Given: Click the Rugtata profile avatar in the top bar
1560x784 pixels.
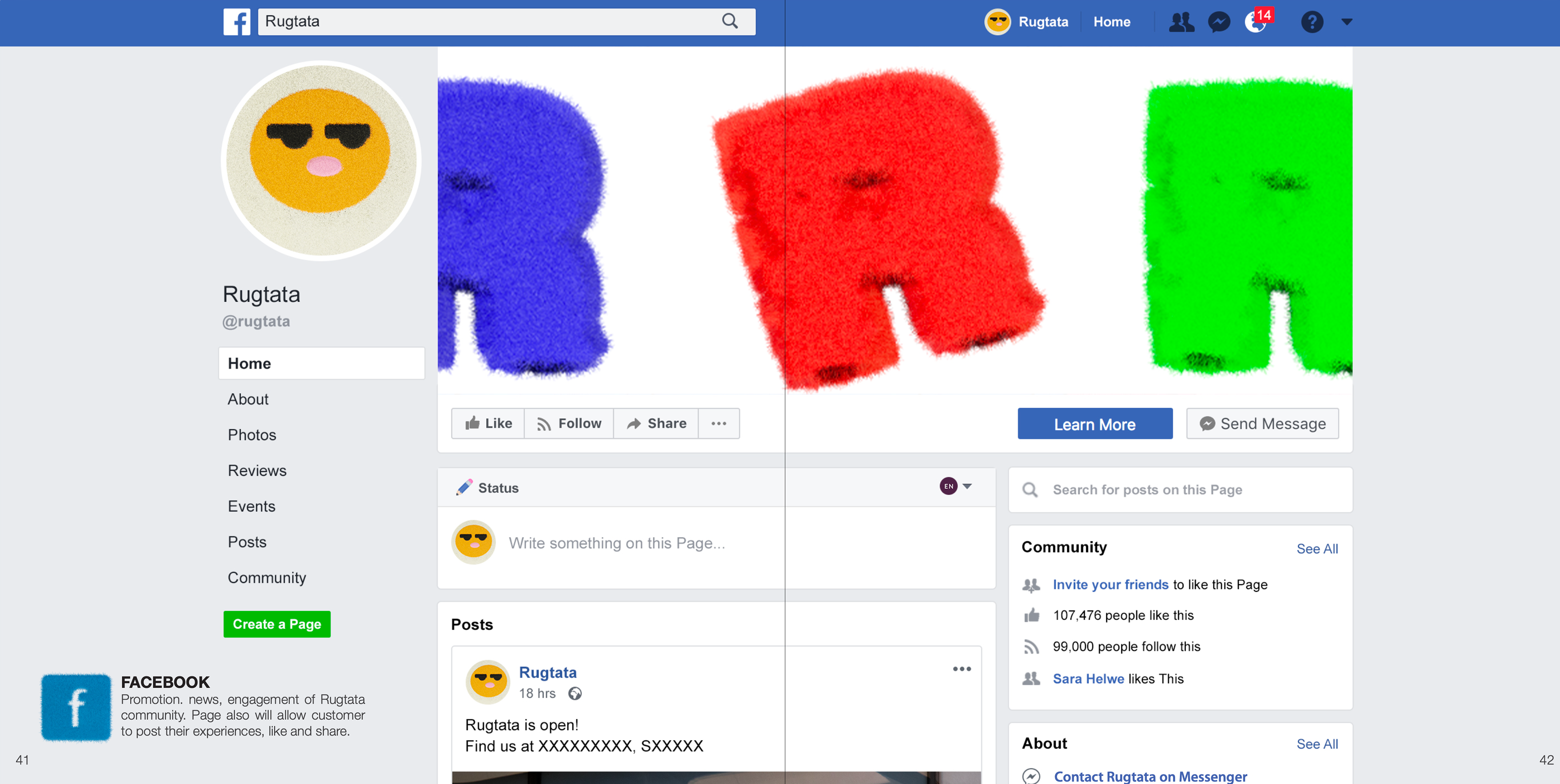Looking at the screenshot, I should 997,22.
